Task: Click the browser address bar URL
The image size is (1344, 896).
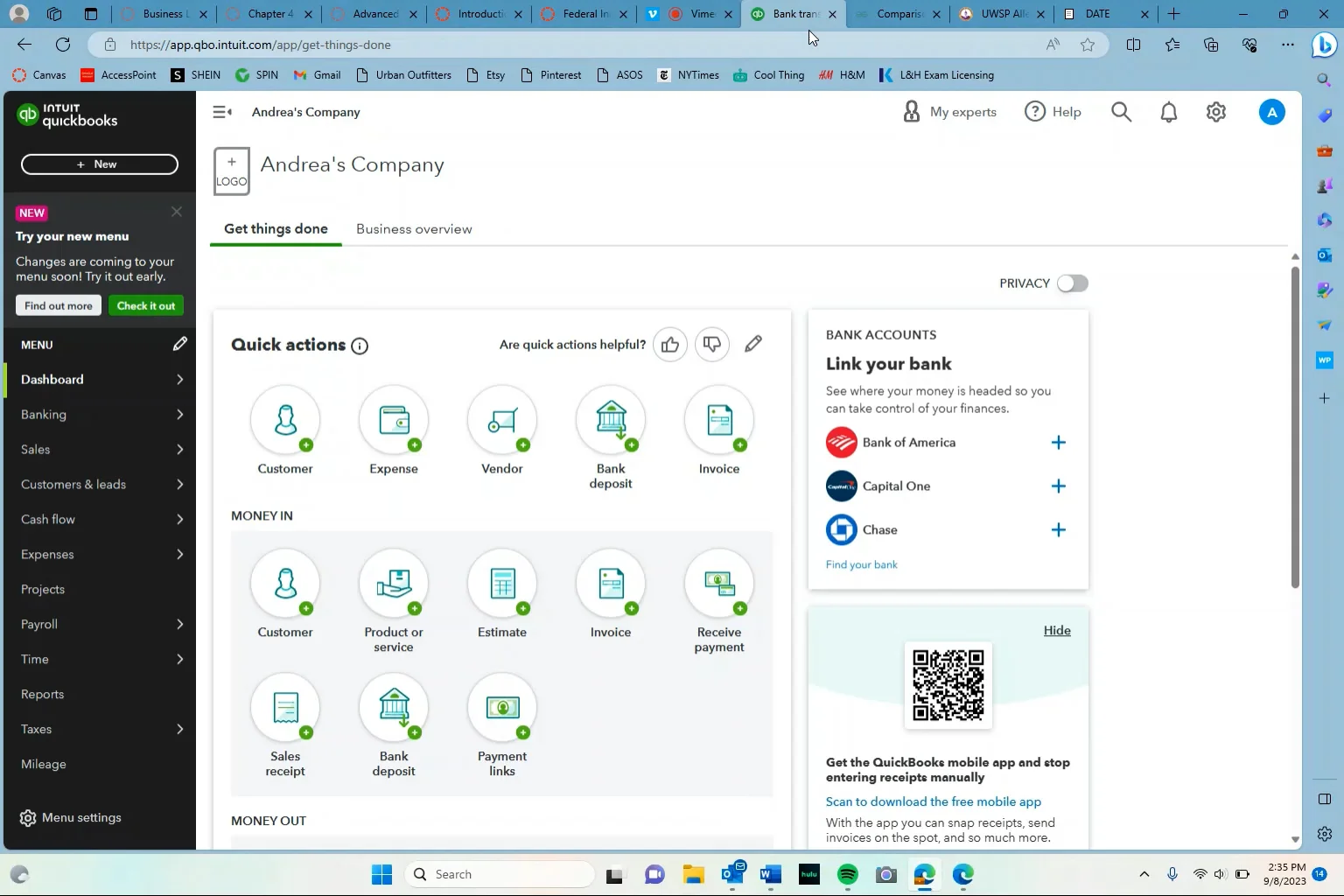Action: 261,45
